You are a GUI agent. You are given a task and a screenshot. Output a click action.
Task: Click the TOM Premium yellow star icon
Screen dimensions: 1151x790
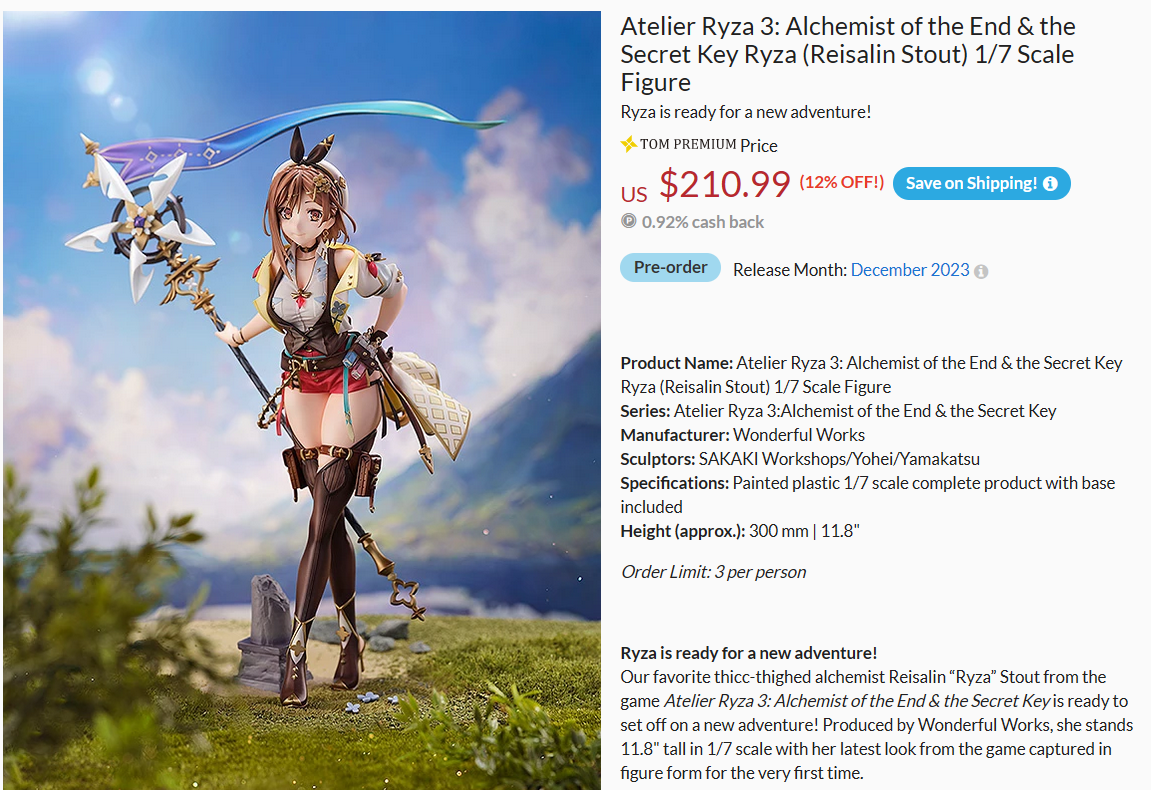(628, 144)
